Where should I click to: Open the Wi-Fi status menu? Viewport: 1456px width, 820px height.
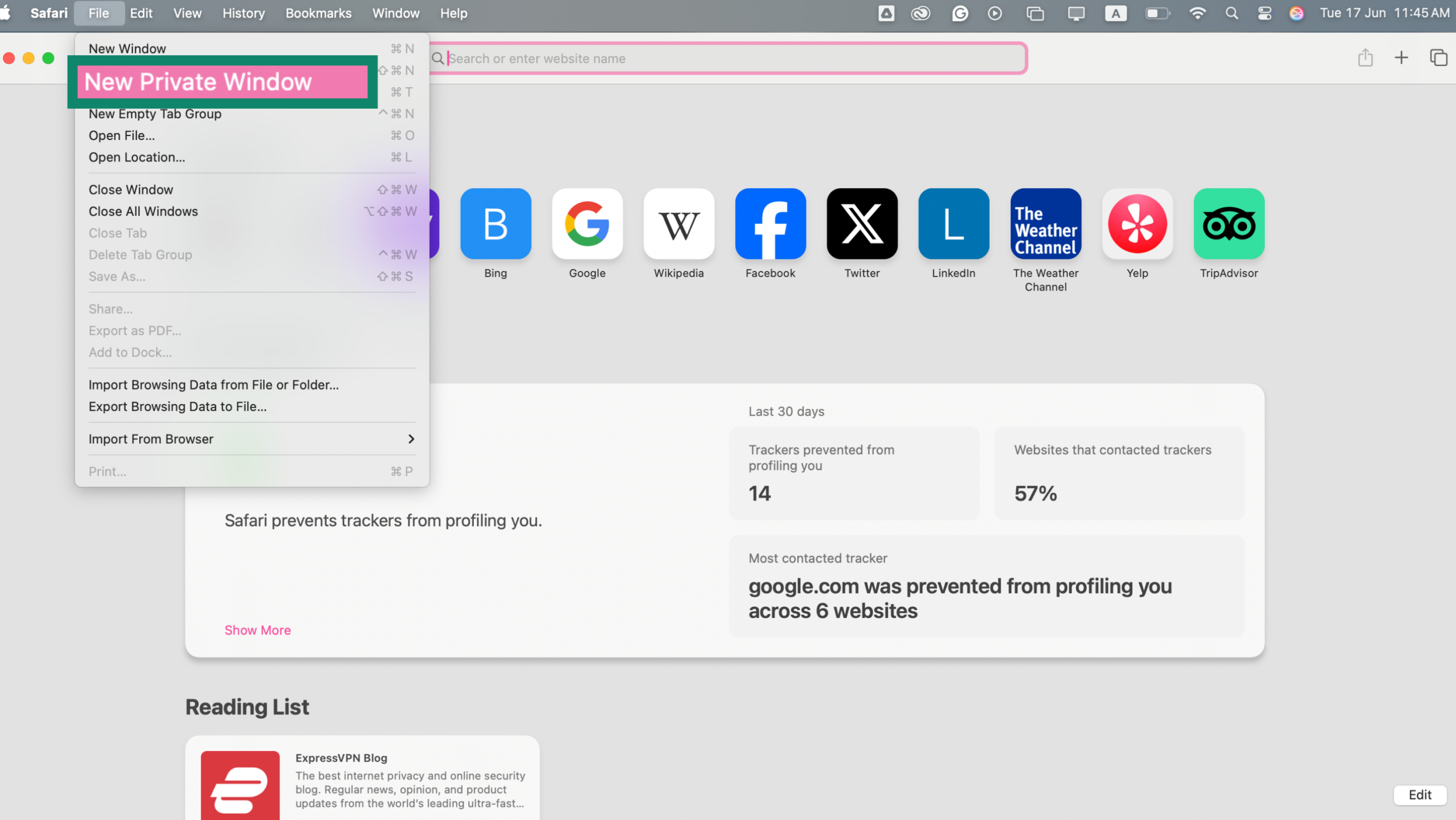[1197, 13]
